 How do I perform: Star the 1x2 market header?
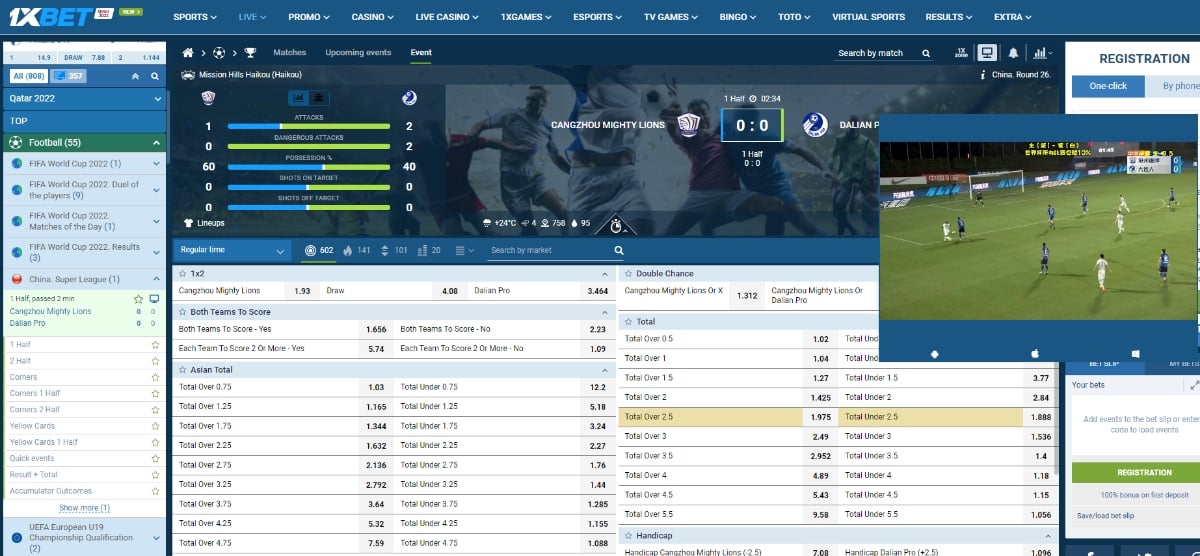pyautogui.click(x=182, y=273)
